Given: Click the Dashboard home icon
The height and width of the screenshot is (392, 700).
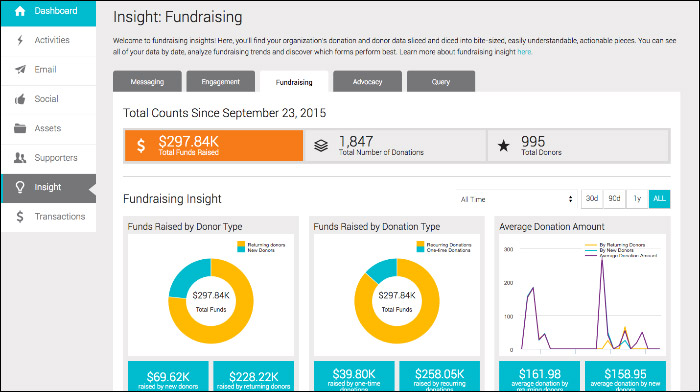Looking at the screenshot, I should [20, 11].
